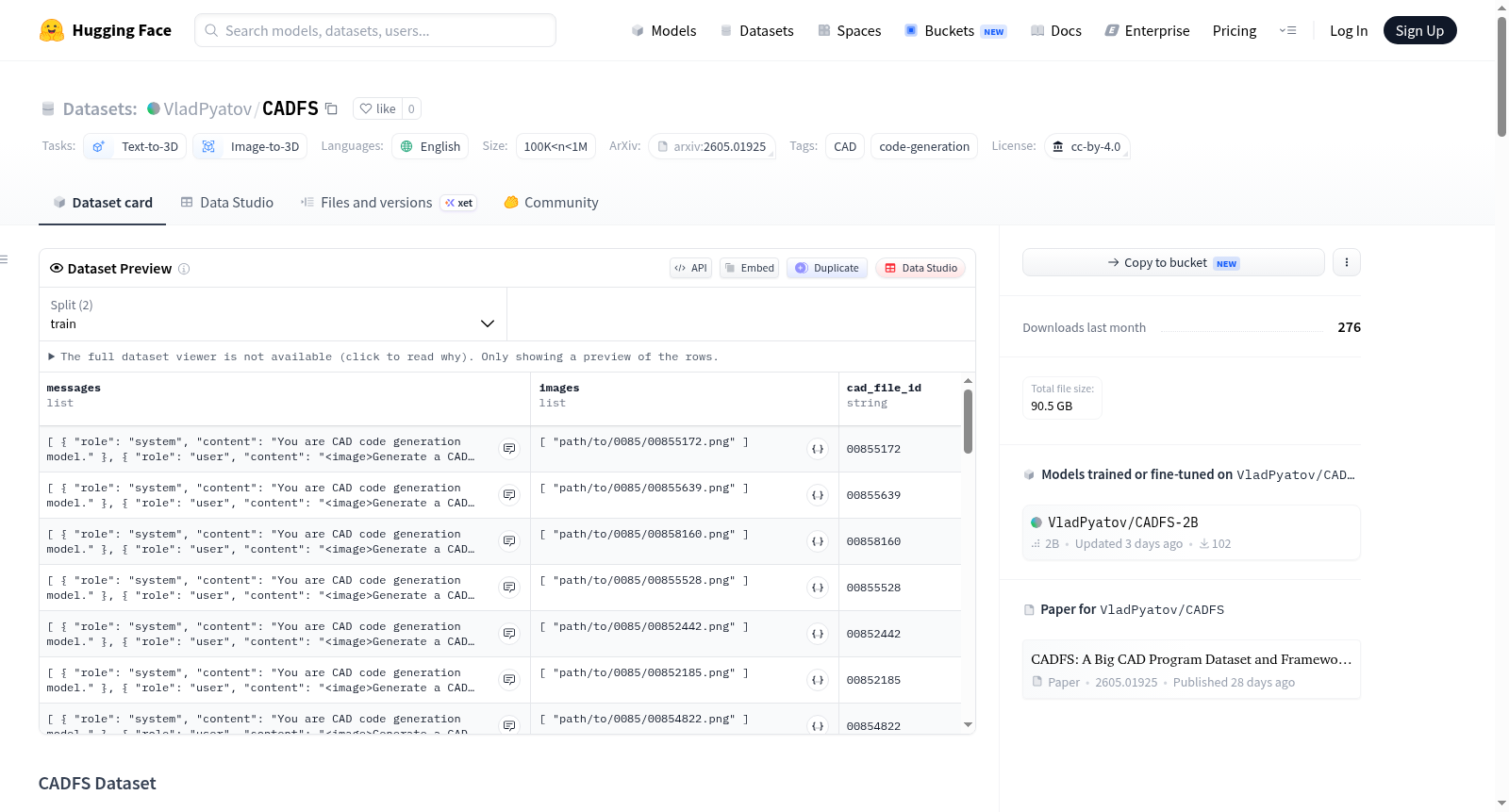Image resolution: width=1509 pixels, height=812 pixels.
Task: Open the navigation overflow menu icon
Action: click(1287, 30)
